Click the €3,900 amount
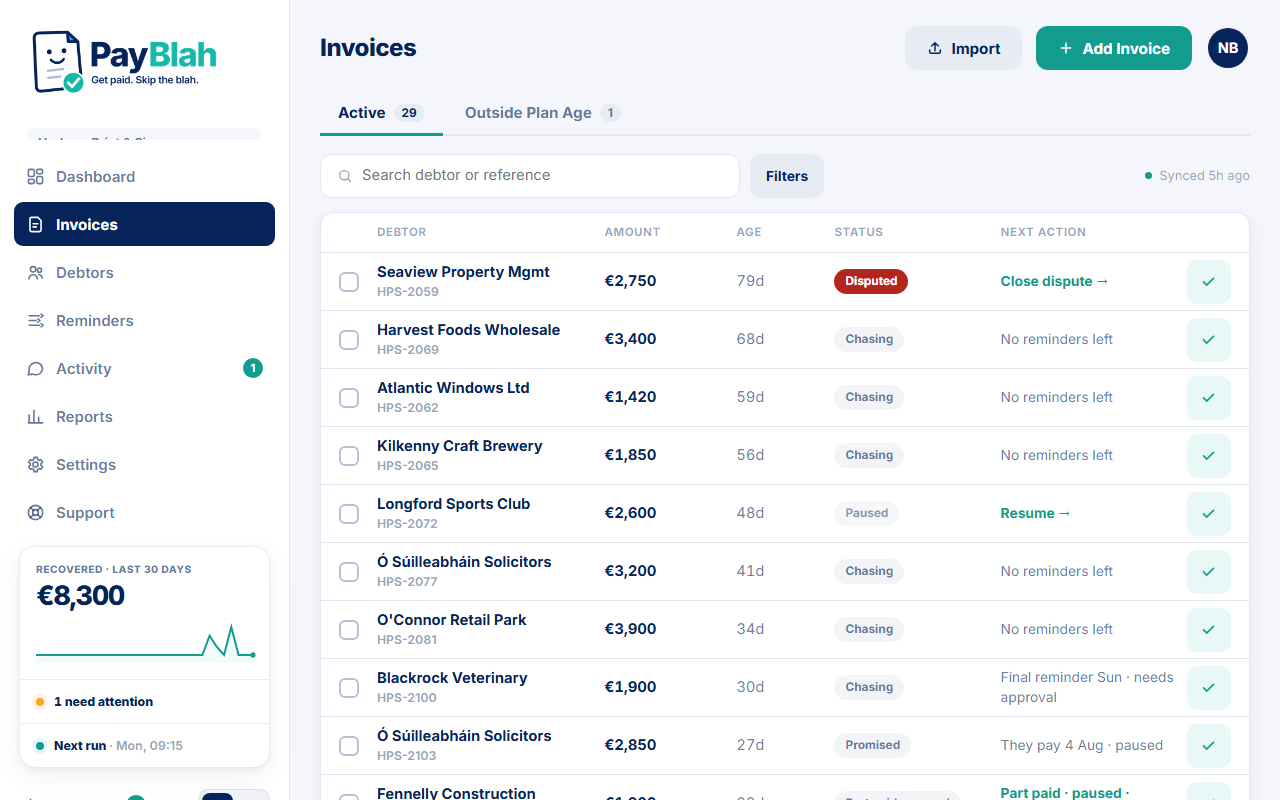The height and width of the screenshot is (800, 1280). tap(630, 629)
